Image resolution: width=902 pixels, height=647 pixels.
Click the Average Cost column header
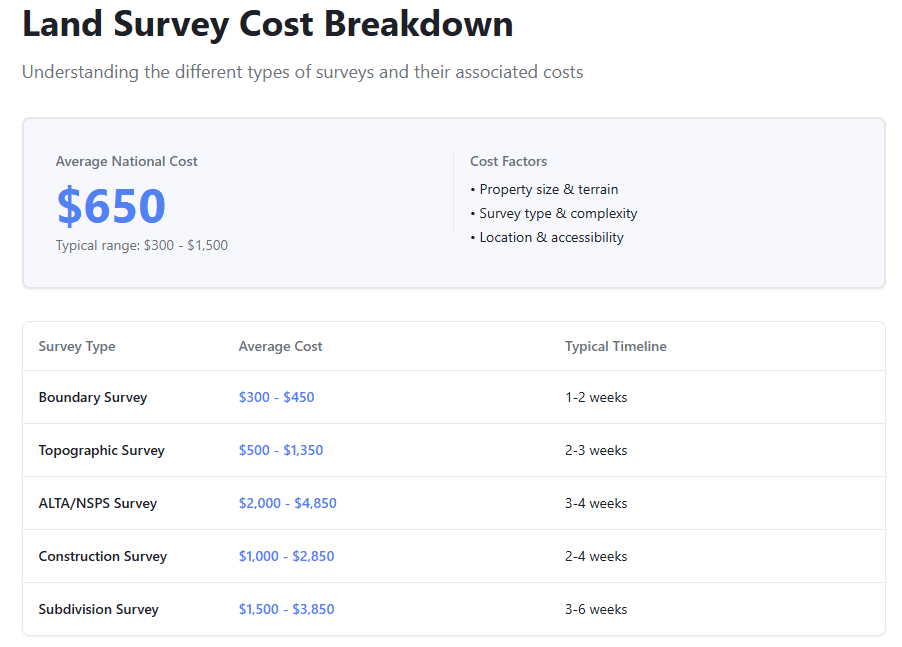click(x=280, y=346)
